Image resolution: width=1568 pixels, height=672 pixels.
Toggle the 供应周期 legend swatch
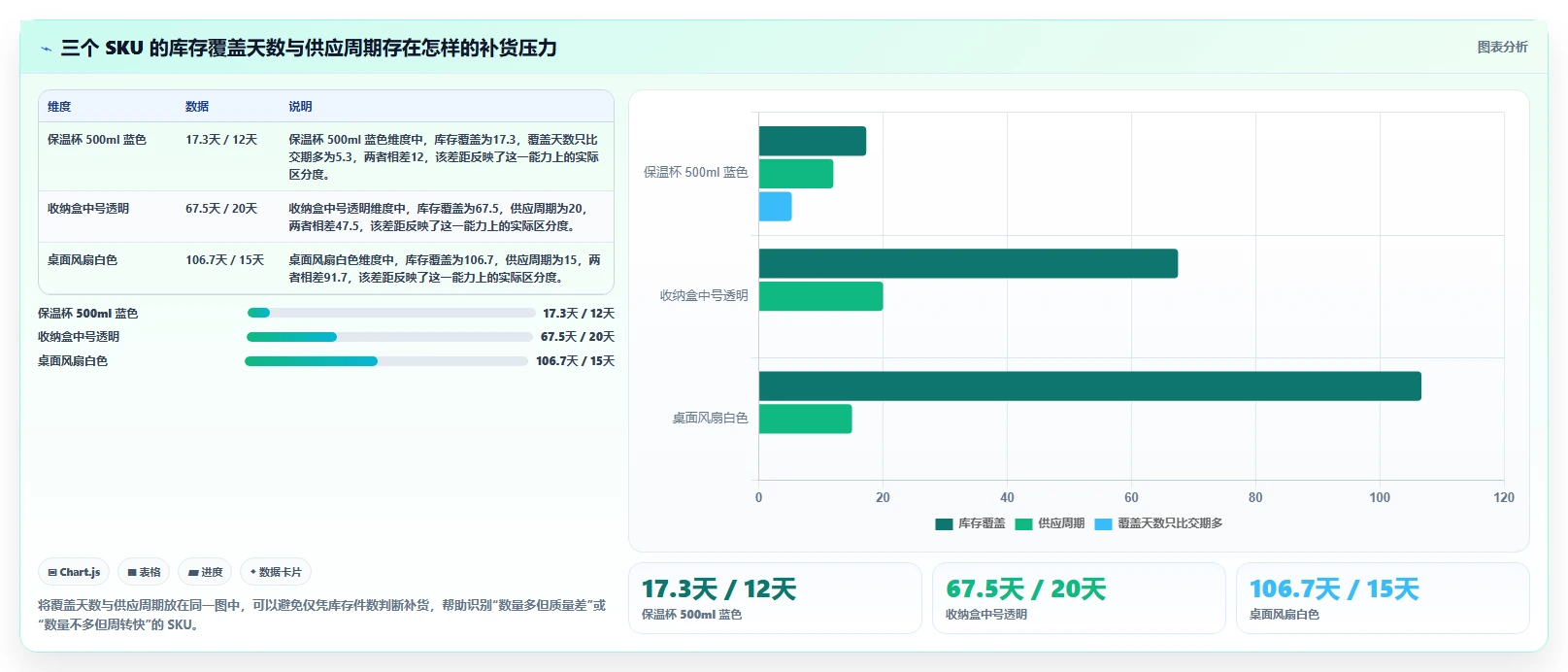click(1023, 523)
